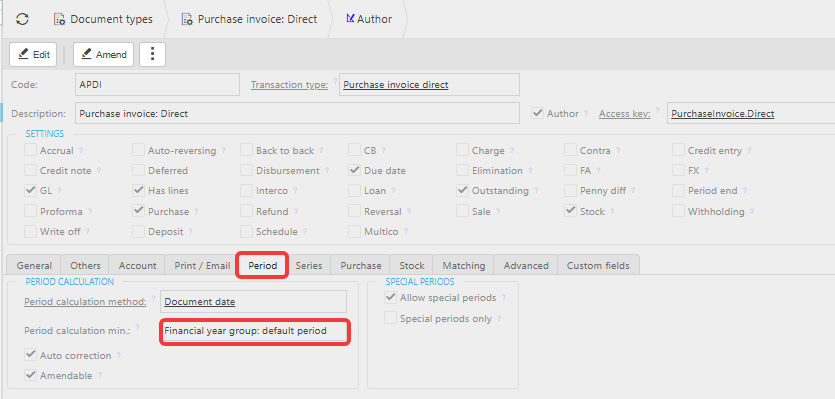Toggle the Auto correction checkbox
The width and height of the screenshot is (835, 399).
[x=30, y=355]
